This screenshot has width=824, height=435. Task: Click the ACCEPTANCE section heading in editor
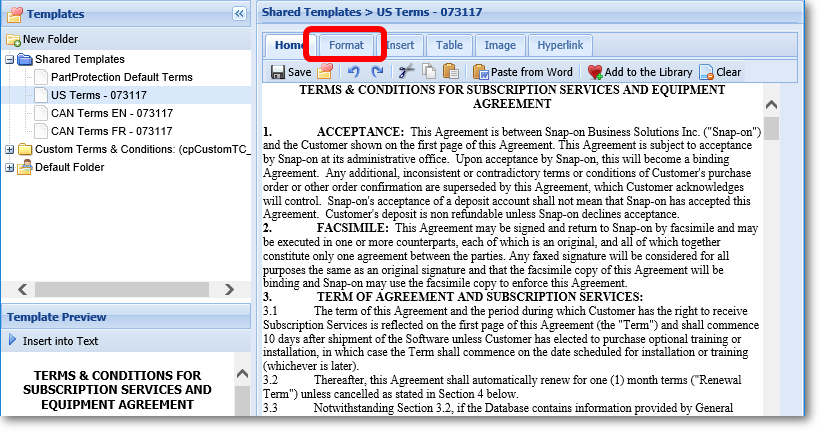point(360,131)
